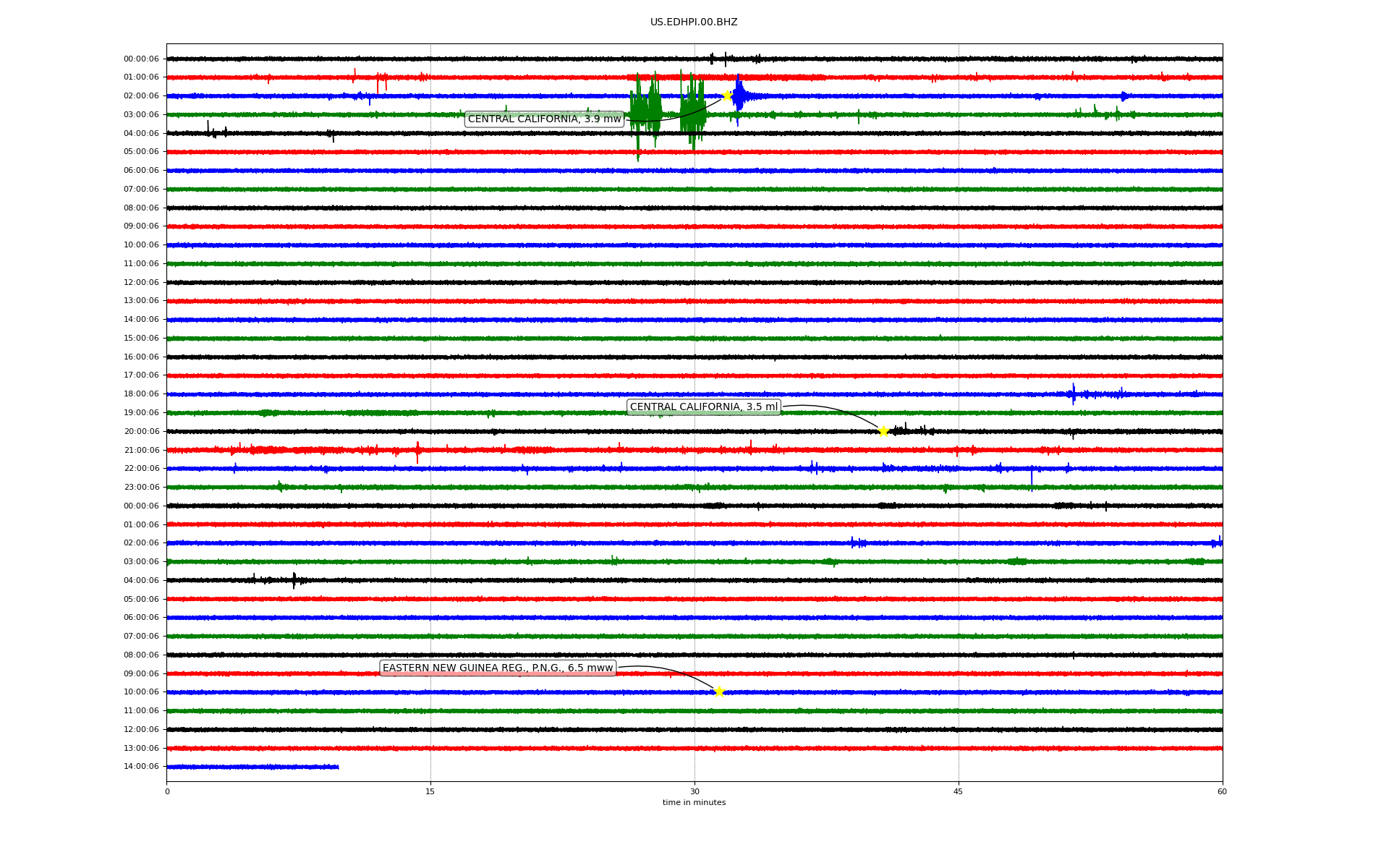
Task: Click the yellow star on the 10:00:06 blue trace
Action: 718,692
